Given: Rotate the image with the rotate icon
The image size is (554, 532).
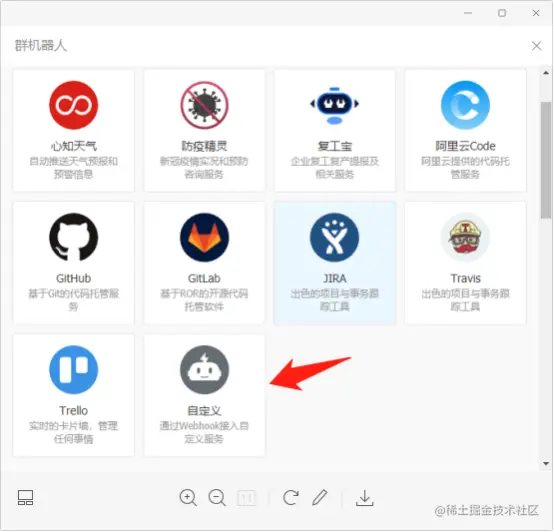Looking at the screenshot, I should coord(290,498).
